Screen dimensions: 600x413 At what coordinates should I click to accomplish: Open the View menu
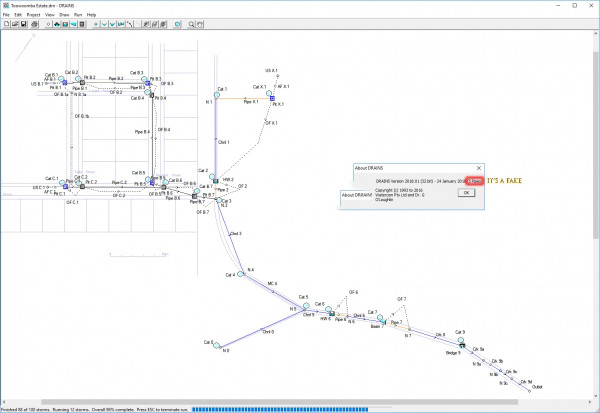pos(50,15)
